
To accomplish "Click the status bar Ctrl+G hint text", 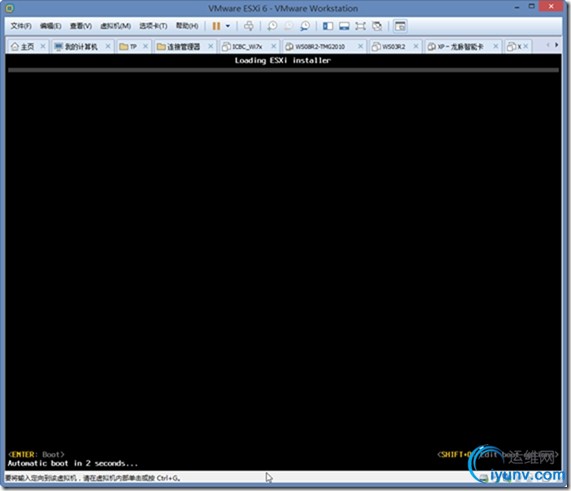I will coord(92,478).
